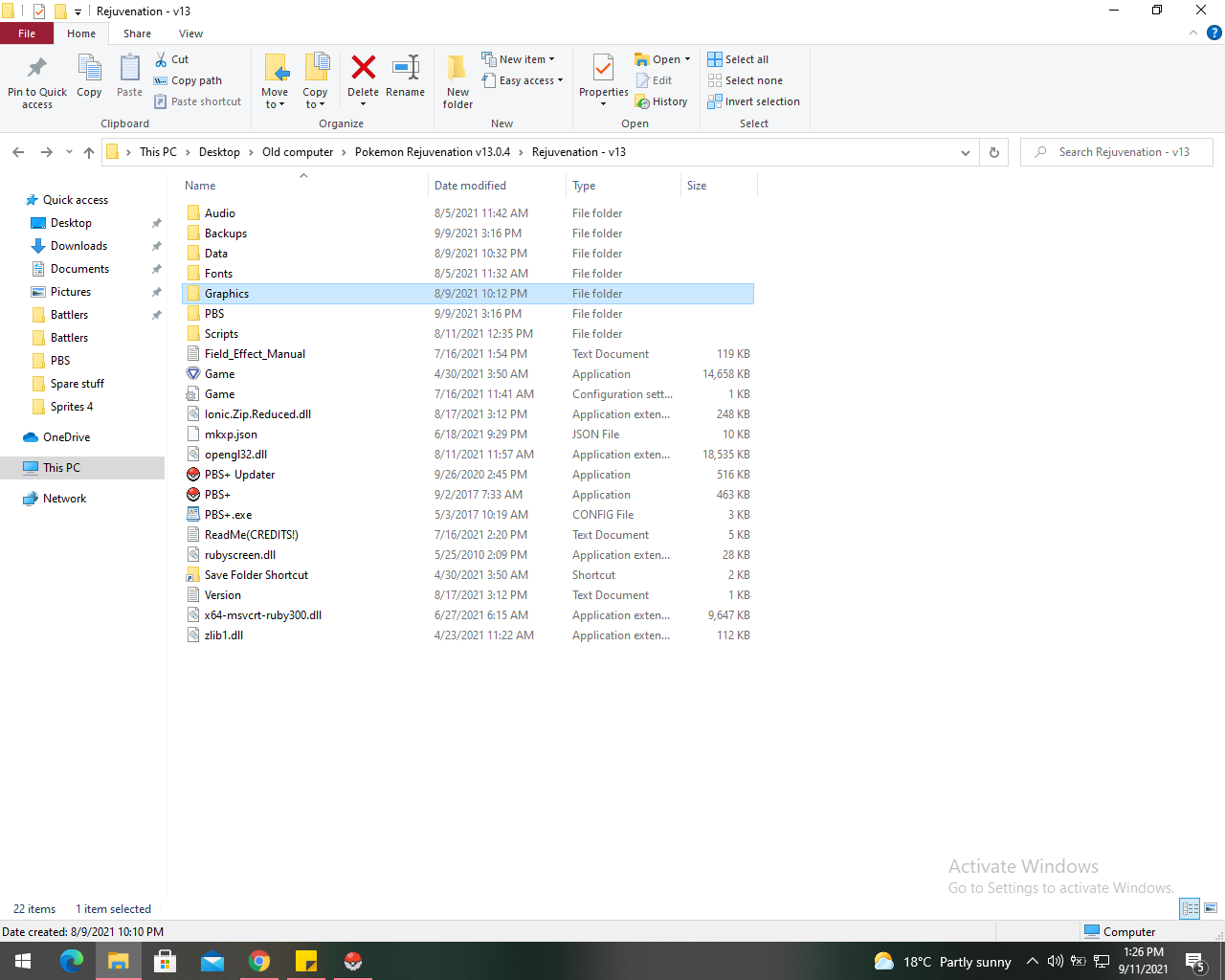Image resolution: width=1225 pixels, height=980 pixels.
Task: Expand the address bar history dropdown
Action: coord(965,152)
